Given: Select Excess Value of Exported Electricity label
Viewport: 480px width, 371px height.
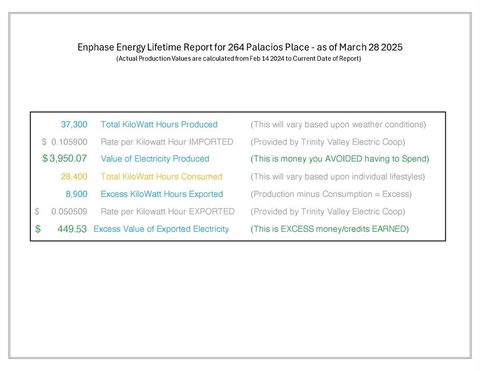Looking at the screenshot, I should click(161, 229).
